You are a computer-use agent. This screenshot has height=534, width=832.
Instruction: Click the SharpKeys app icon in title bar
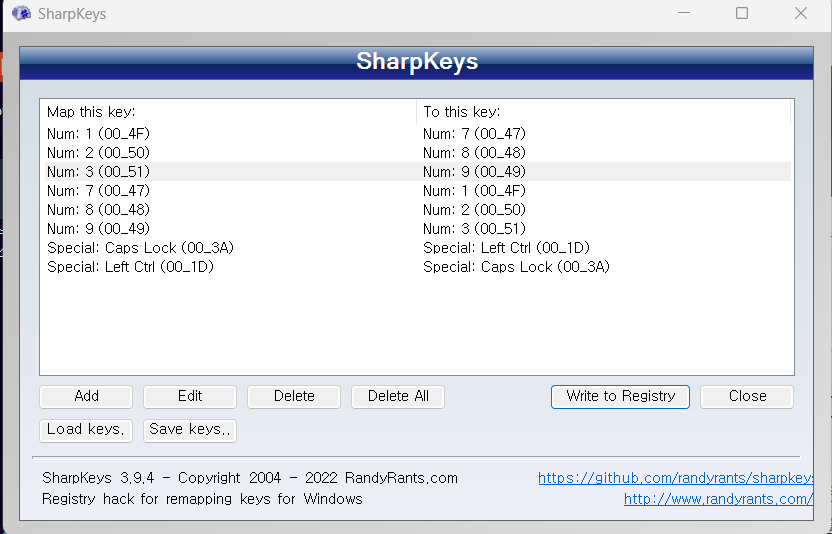tap(21, 13)
